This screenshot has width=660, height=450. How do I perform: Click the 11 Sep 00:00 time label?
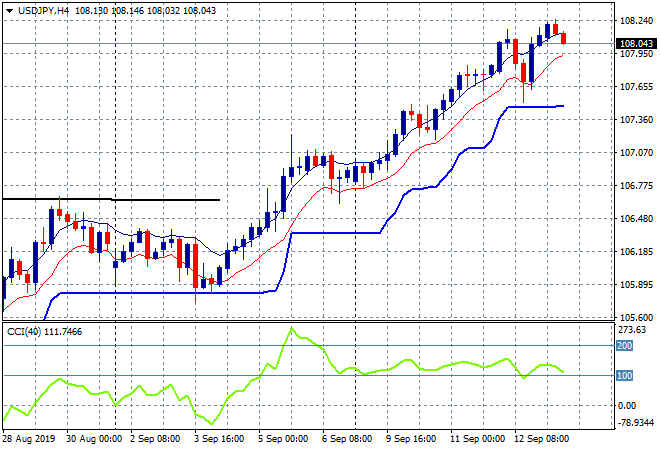pyautogui.click(x=477, y=439)
